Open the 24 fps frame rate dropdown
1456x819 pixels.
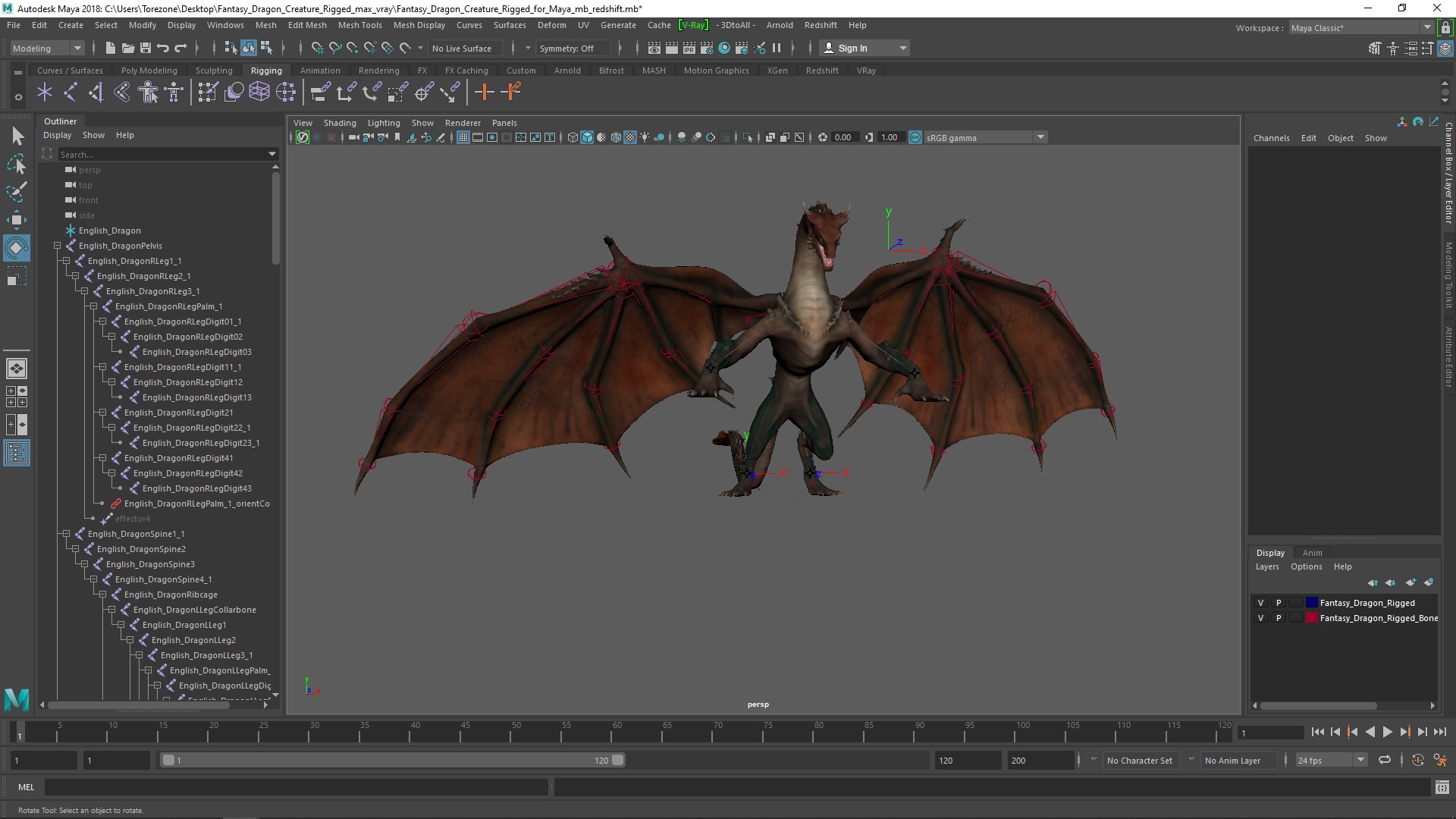1360,760
